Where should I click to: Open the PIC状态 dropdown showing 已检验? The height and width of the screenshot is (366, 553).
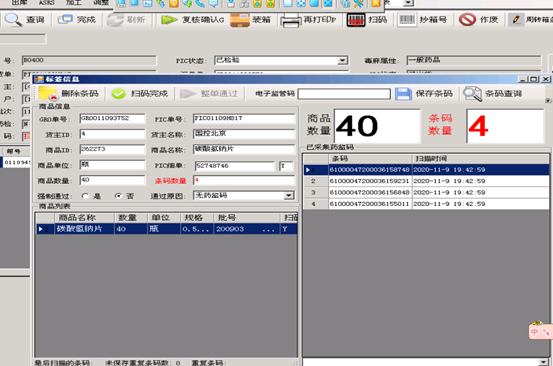click(x=342, y=61)
